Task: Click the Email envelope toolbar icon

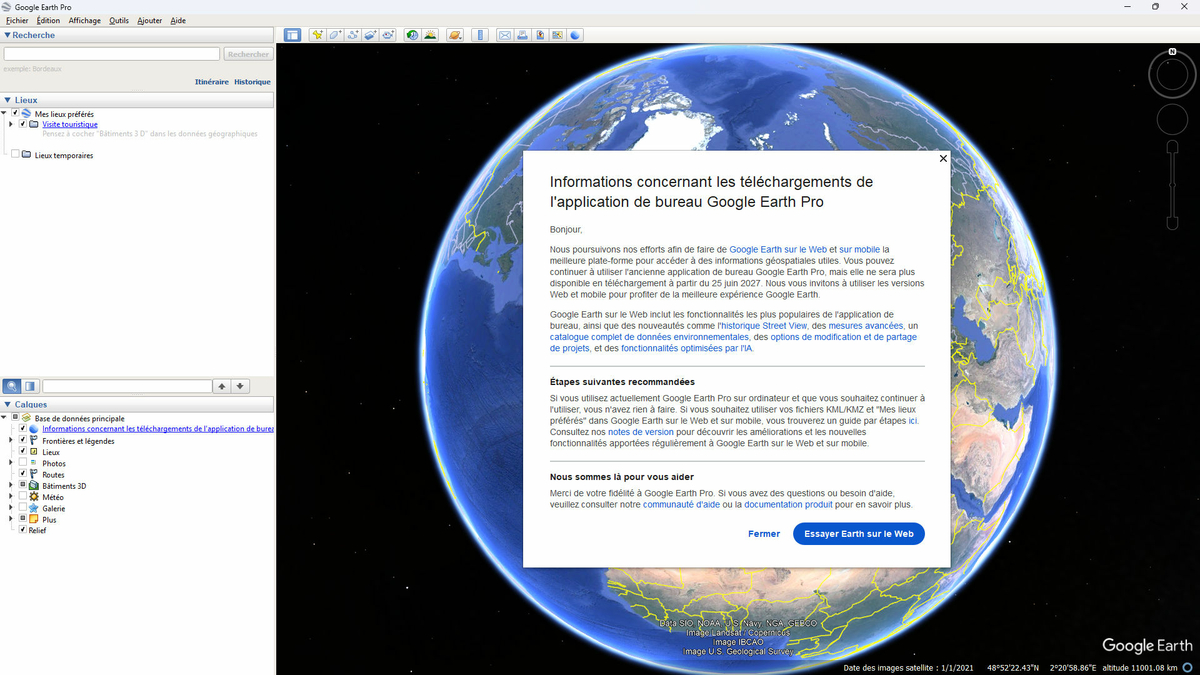Action: point(505,35)
